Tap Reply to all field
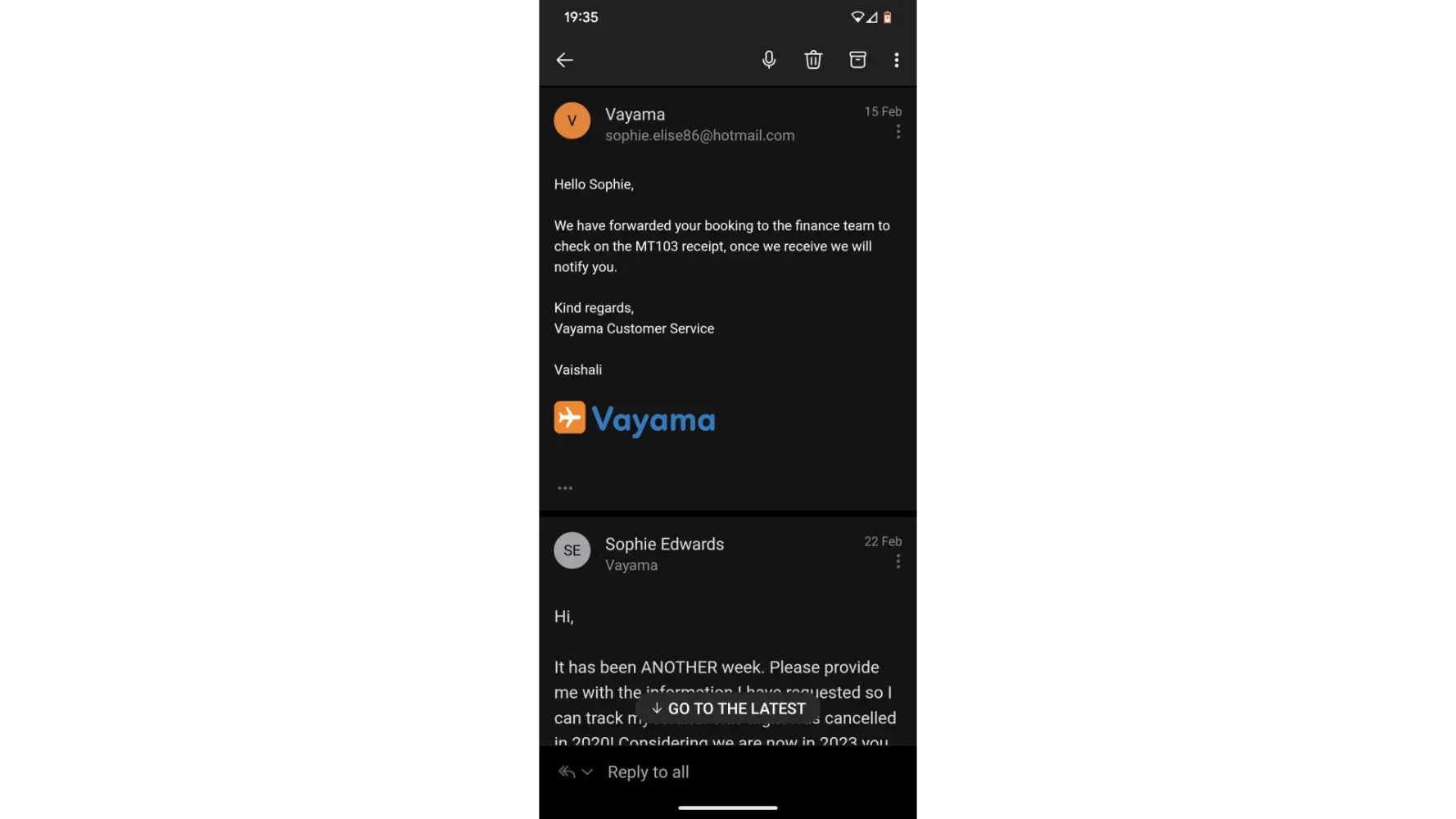The height and width of the screenshot is (819, 1456). (648, 772)
